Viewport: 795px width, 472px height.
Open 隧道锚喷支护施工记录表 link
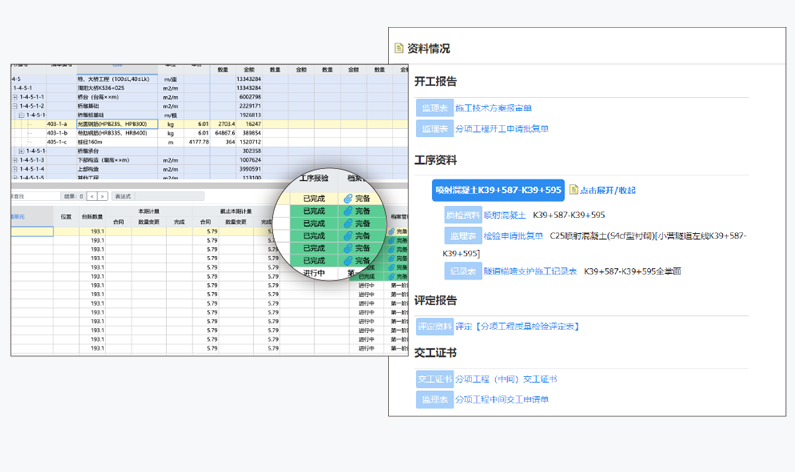coord(530,271)
